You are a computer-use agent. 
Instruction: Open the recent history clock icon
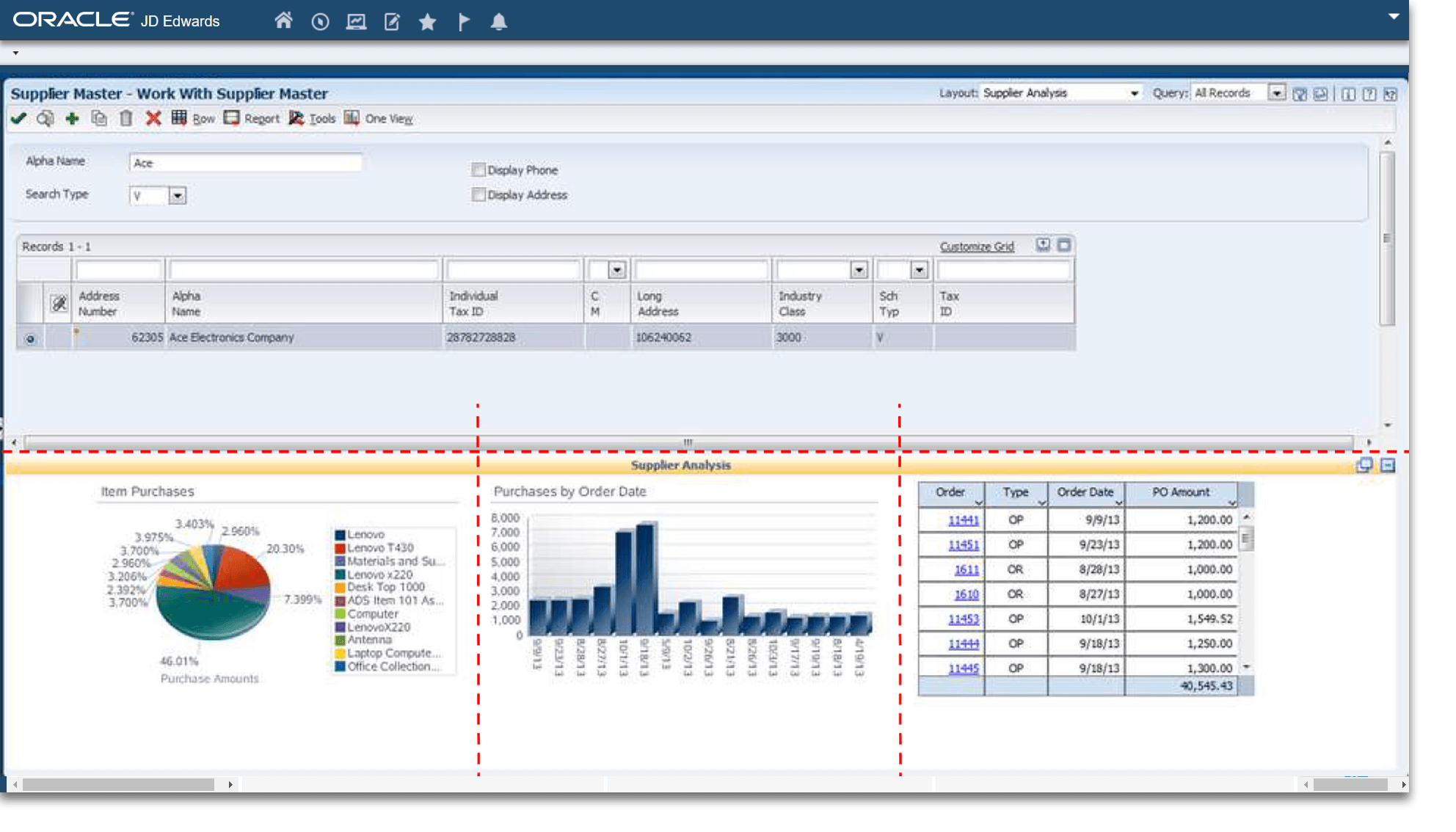click(320, 22)
